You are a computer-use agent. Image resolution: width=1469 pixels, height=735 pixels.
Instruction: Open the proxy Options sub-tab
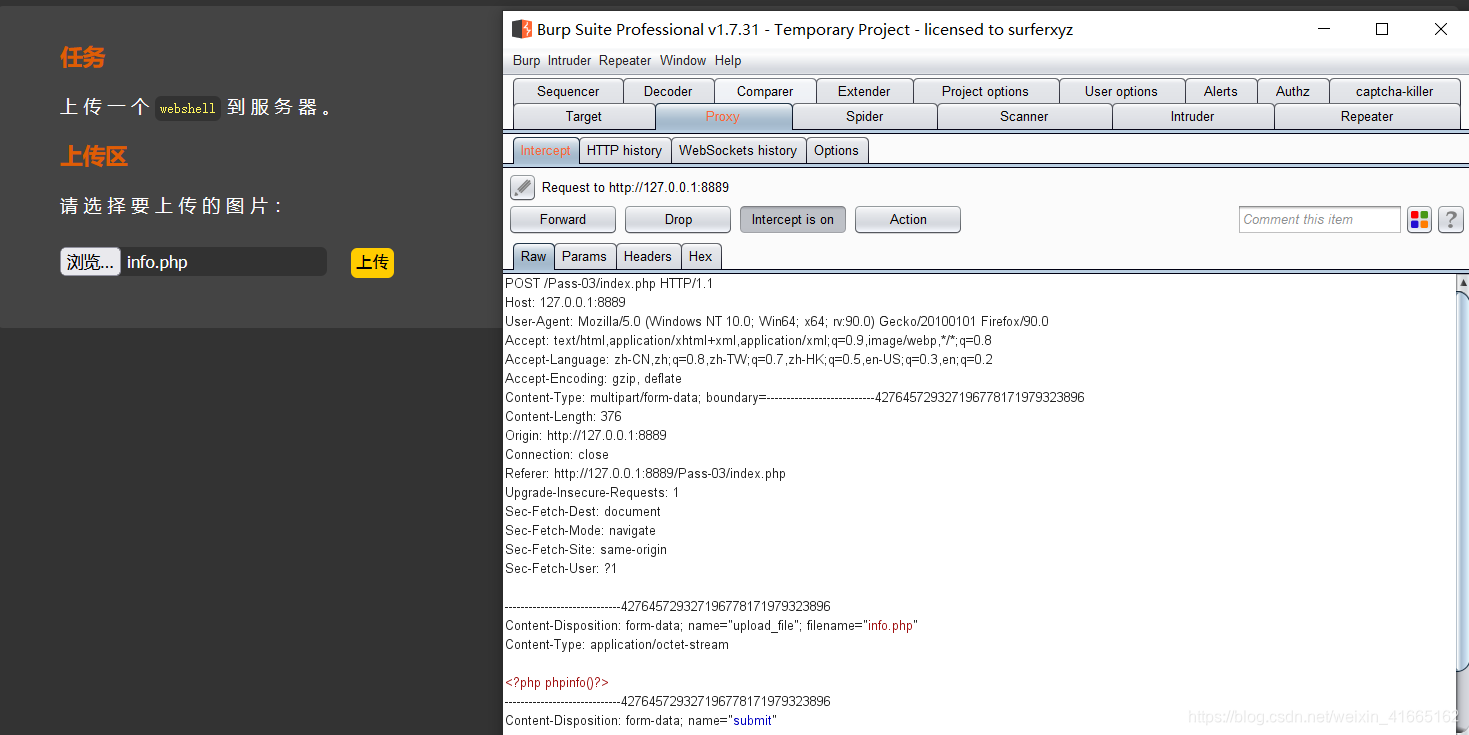tap(836, 151)
